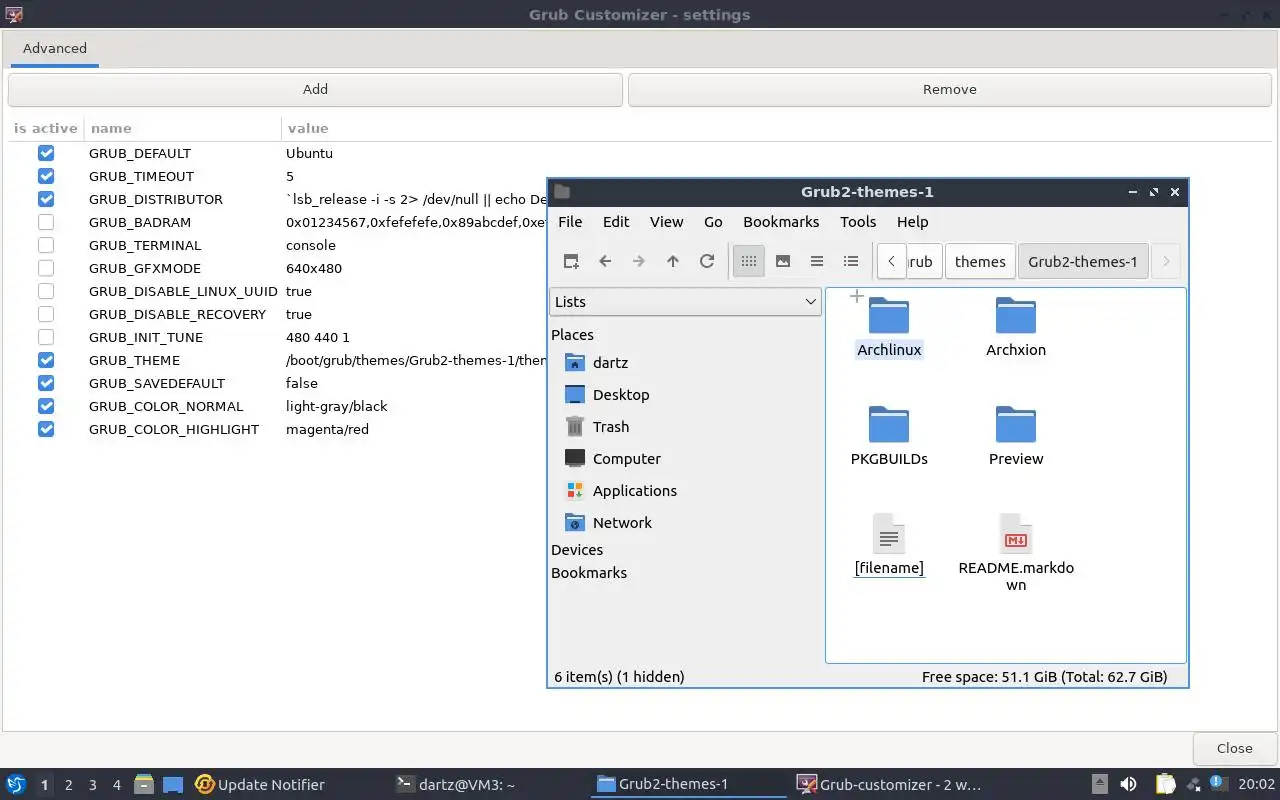Open the Preview folder
This screenshot has width=1280, height=800.
click(1016, 436)
